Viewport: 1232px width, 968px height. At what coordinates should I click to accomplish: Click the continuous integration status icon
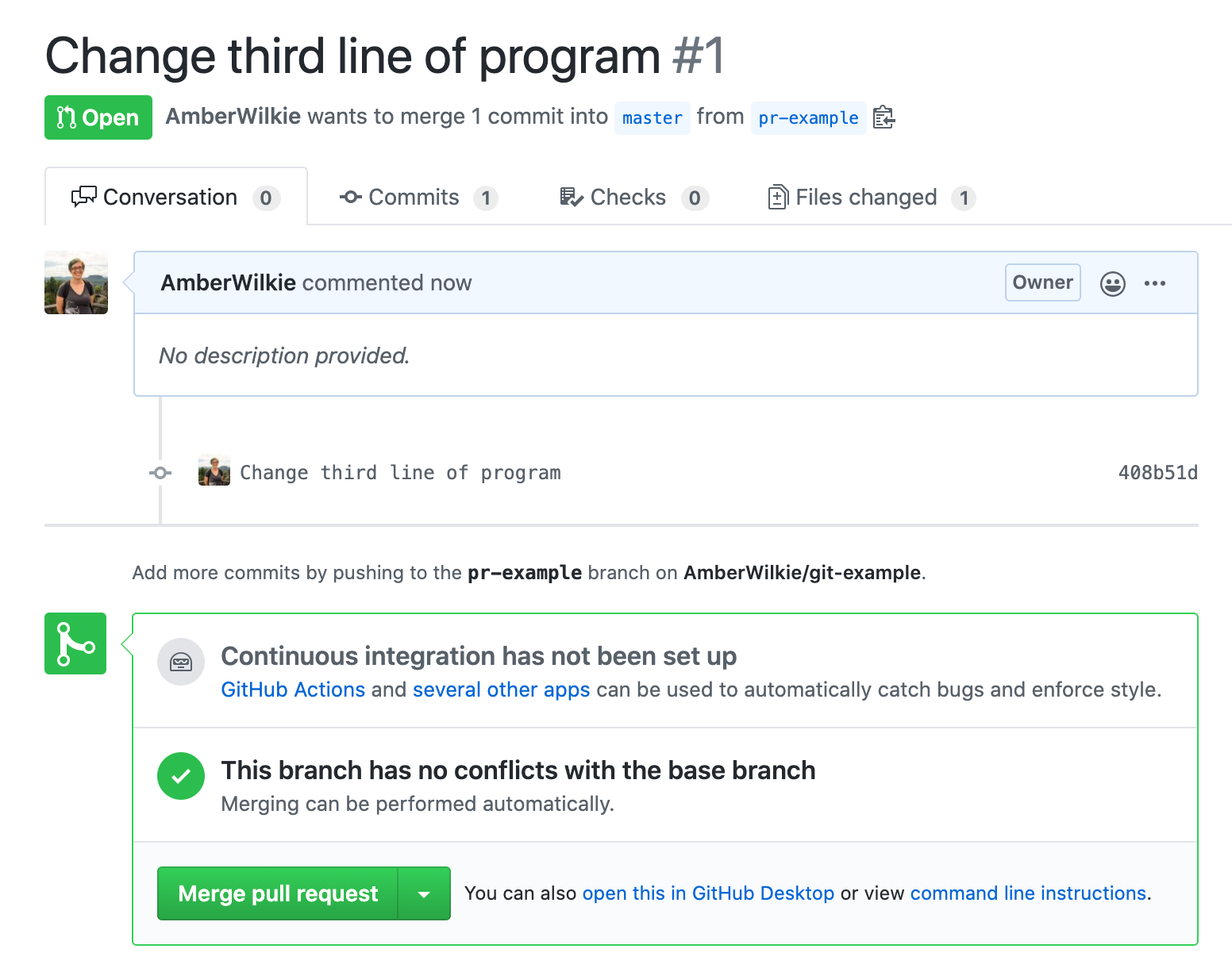pyautogui.click(x=181, y=662)
